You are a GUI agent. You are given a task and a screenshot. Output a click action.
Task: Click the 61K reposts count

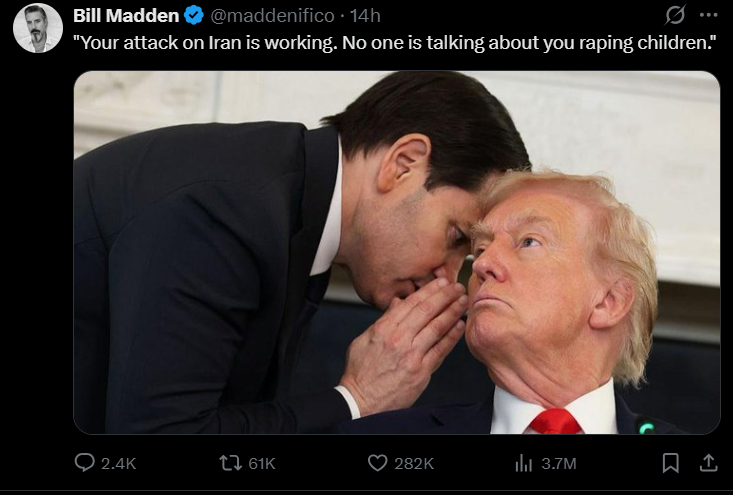[x=262, y=464]
